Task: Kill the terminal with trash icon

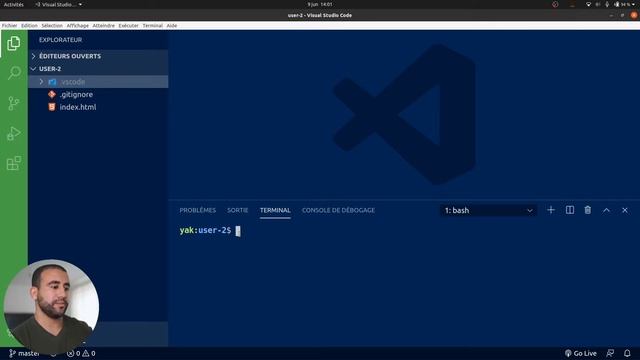Action: click(x=587, y=210)
